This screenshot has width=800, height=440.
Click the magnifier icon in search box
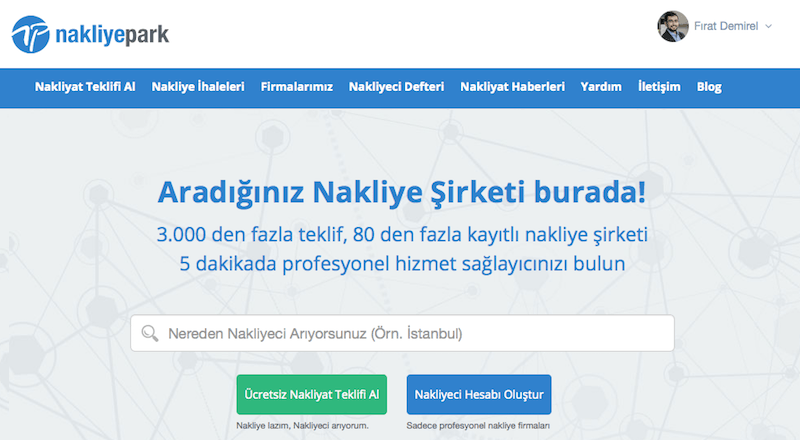pos(149,333)
